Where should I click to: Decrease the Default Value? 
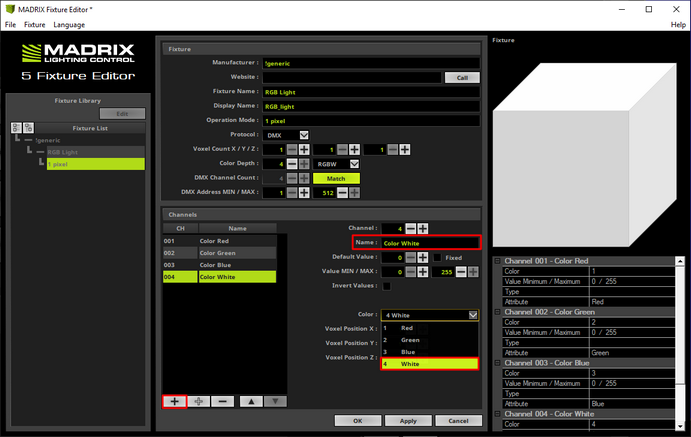pos(411,257)
